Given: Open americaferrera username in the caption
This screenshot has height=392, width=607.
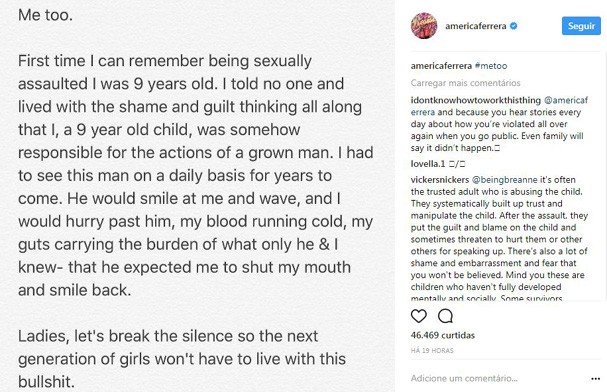Looking at the screenshot, I should 441,66.
